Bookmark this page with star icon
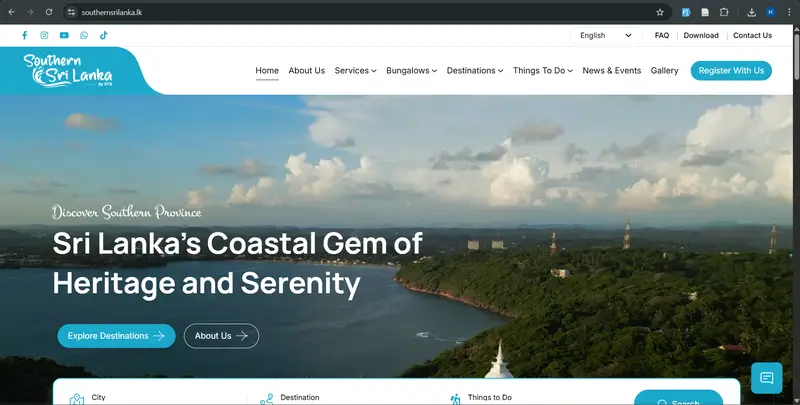Viewport: 800px width, 405px height. click(660, 12)
